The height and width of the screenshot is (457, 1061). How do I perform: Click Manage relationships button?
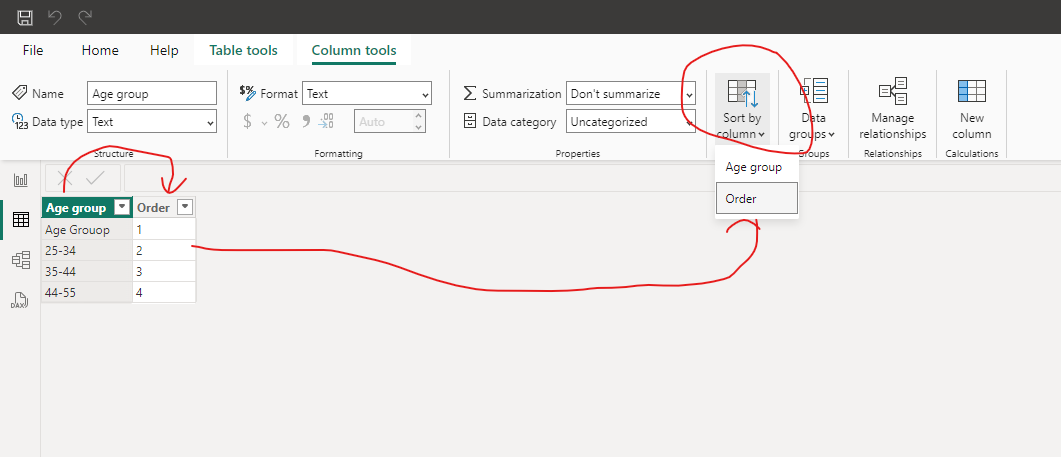tap(893, 108)
